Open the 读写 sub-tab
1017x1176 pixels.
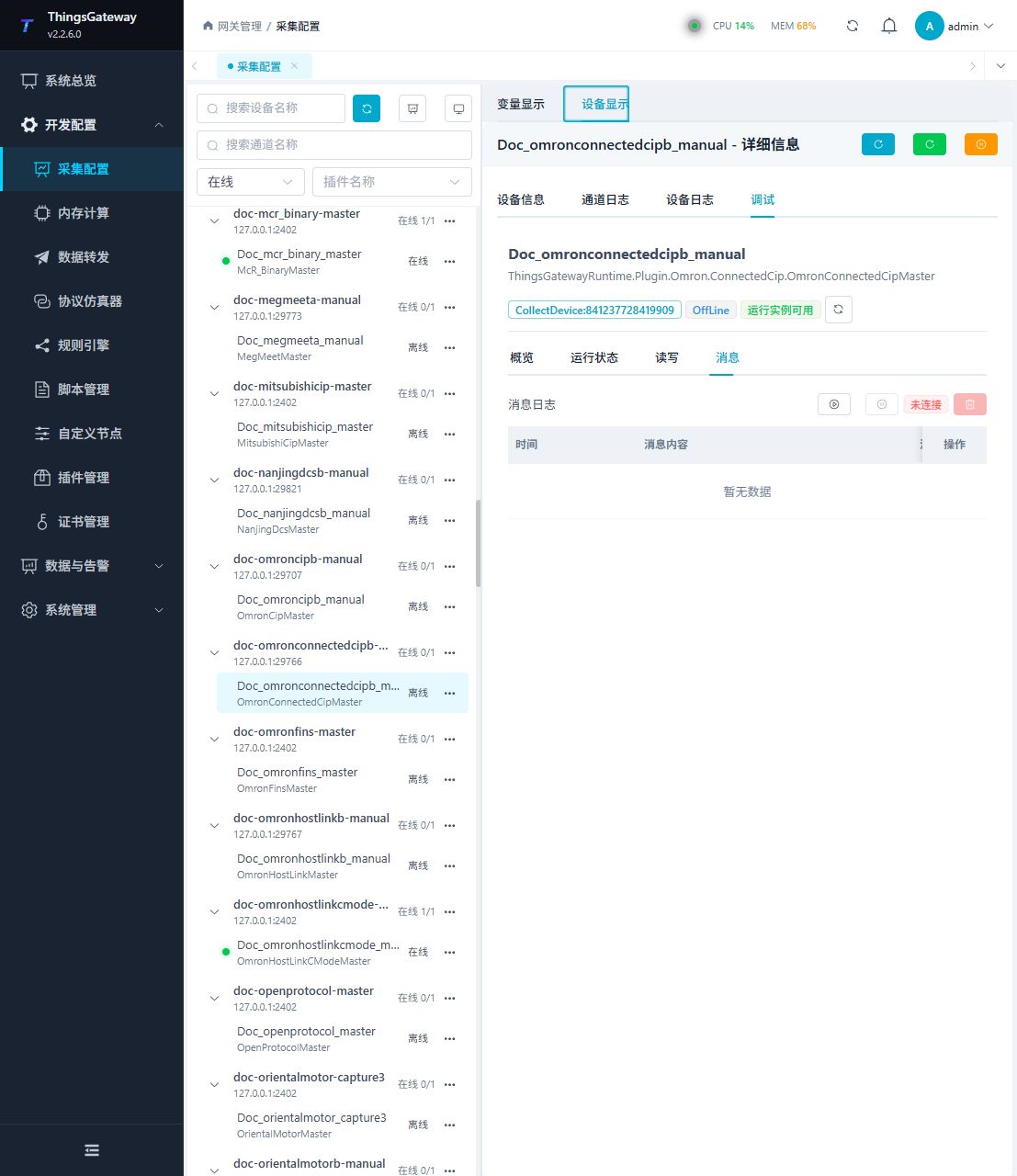[667, 357]
